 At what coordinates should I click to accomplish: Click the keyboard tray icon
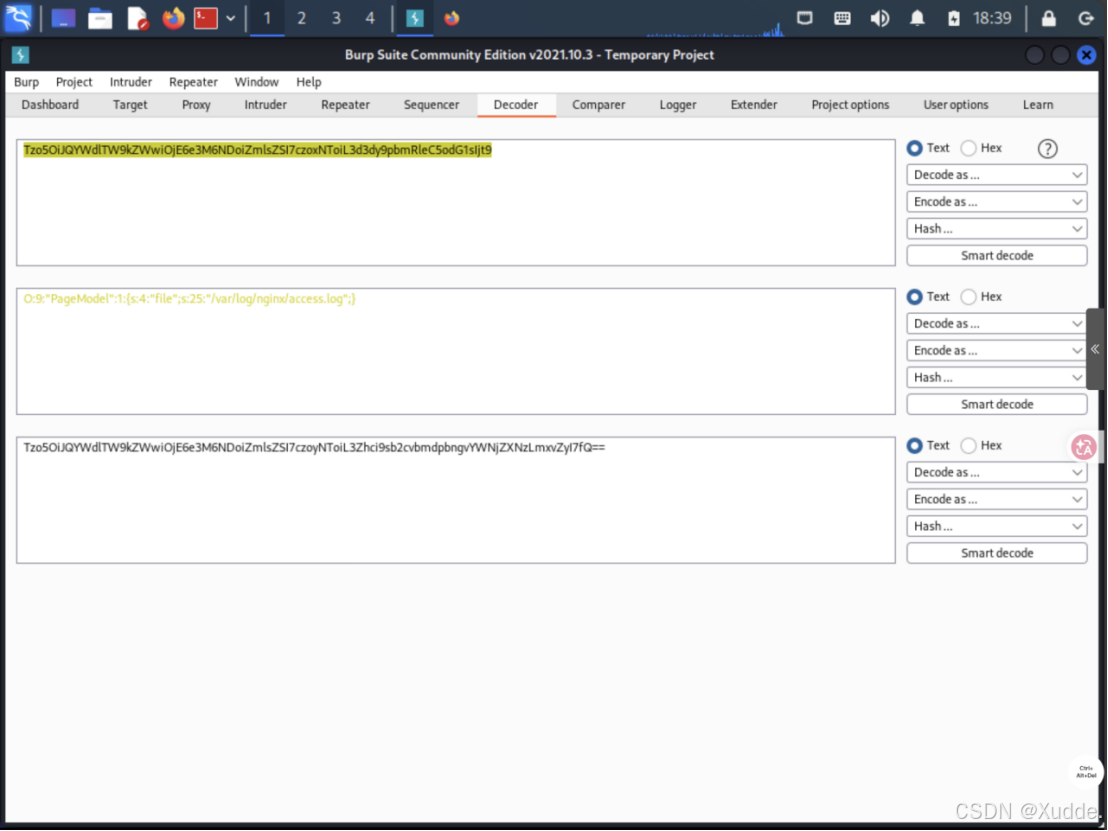coord(842,18)
